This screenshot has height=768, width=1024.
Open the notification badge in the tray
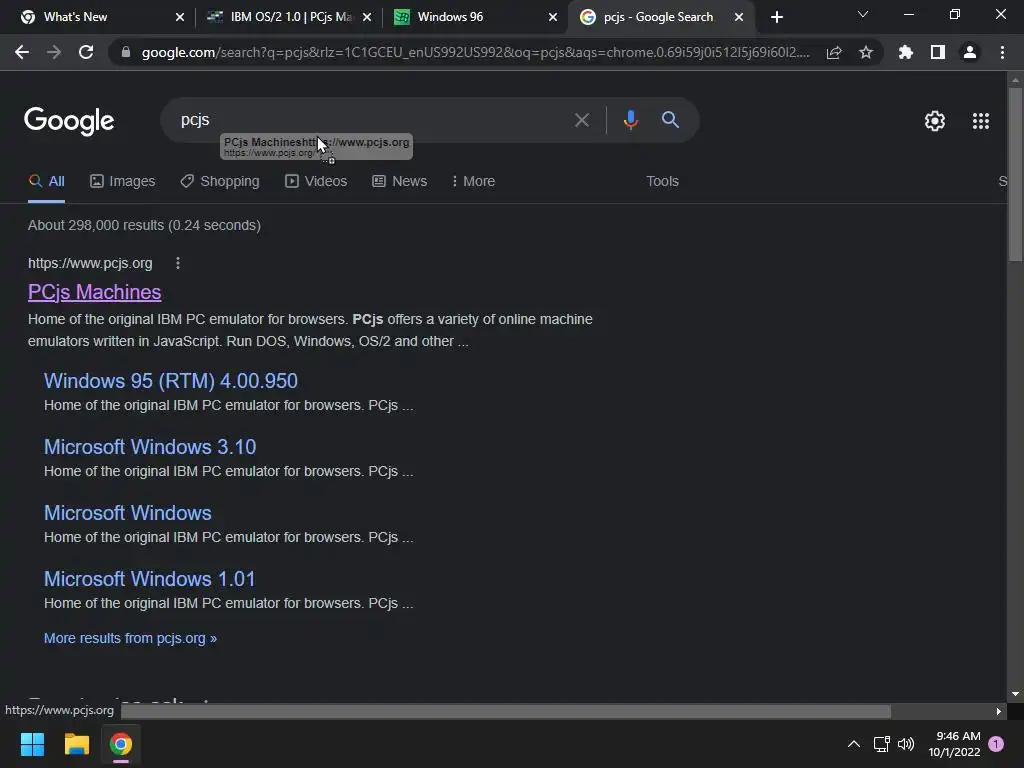tap(995, 744)
